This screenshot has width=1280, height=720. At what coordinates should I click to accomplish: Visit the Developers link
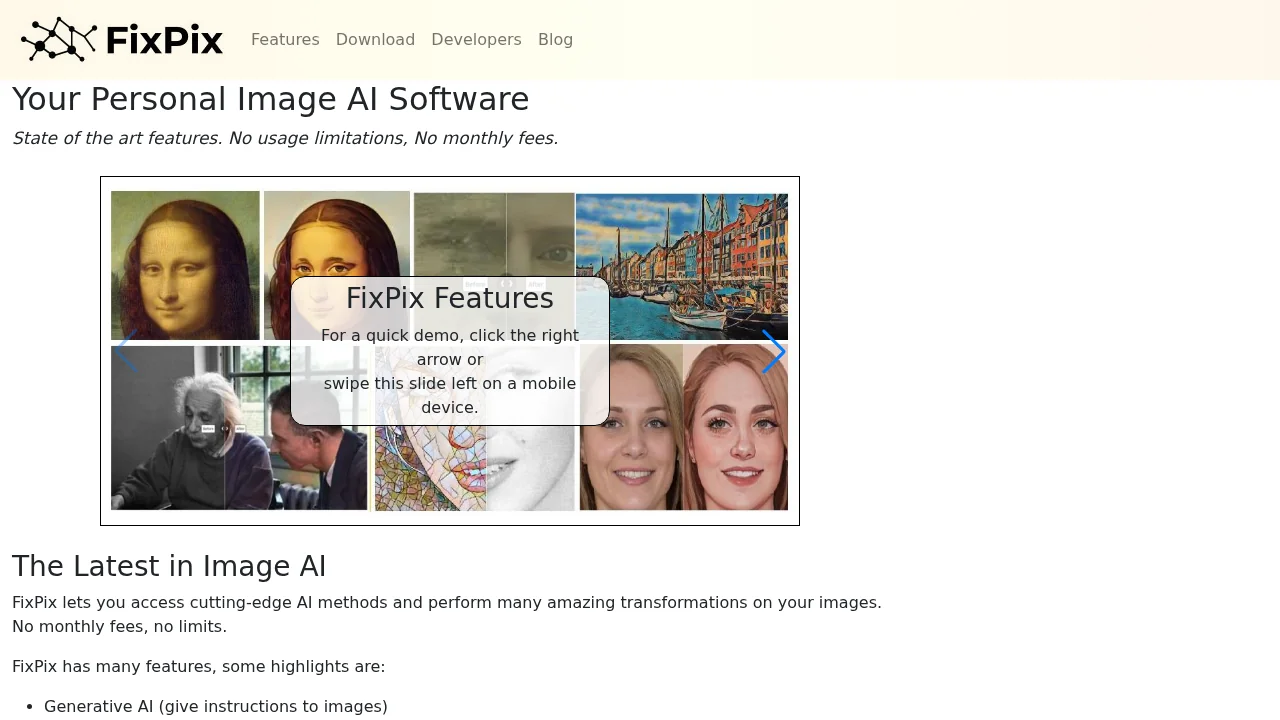click(x=476, y=40)
